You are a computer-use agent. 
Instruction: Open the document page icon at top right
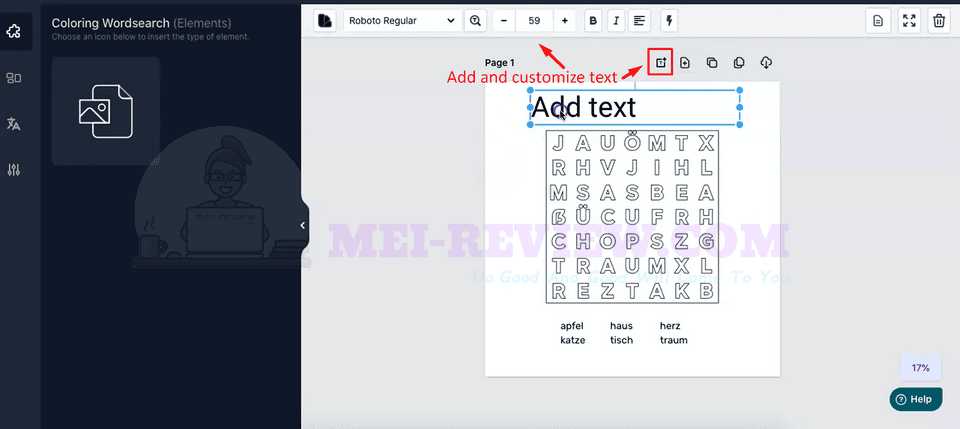878,21
